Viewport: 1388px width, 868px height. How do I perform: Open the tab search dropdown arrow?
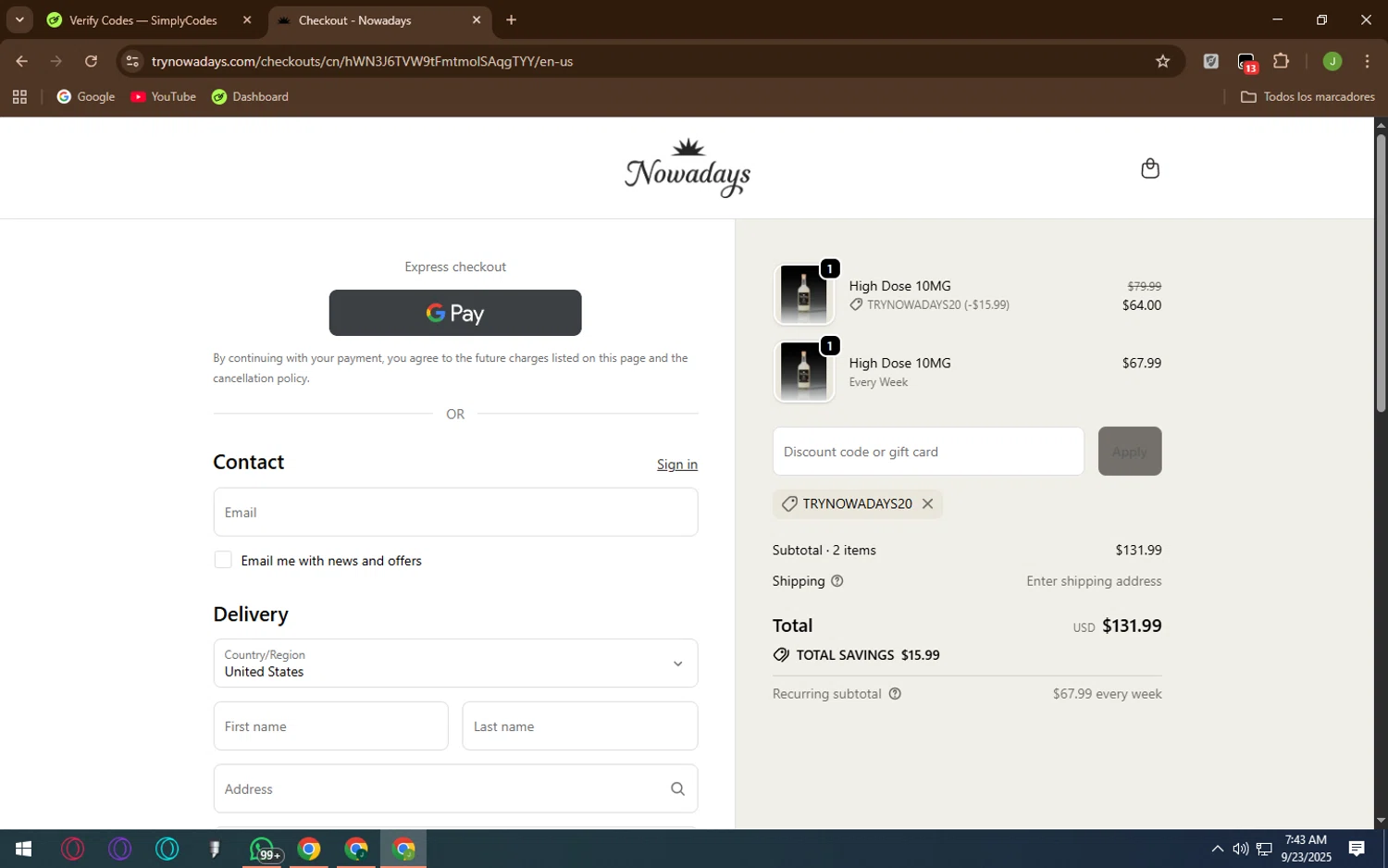tap(19, 20)
